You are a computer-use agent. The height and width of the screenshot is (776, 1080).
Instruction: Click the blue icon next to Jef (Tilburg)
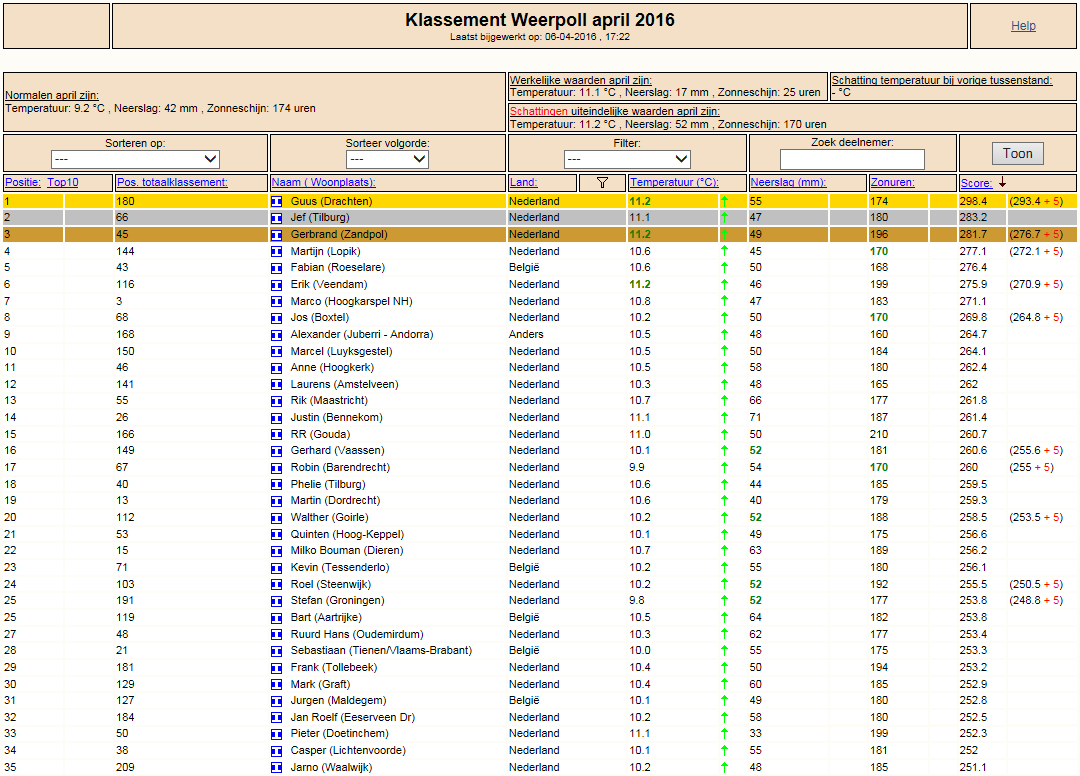click(x=277, y=218)
